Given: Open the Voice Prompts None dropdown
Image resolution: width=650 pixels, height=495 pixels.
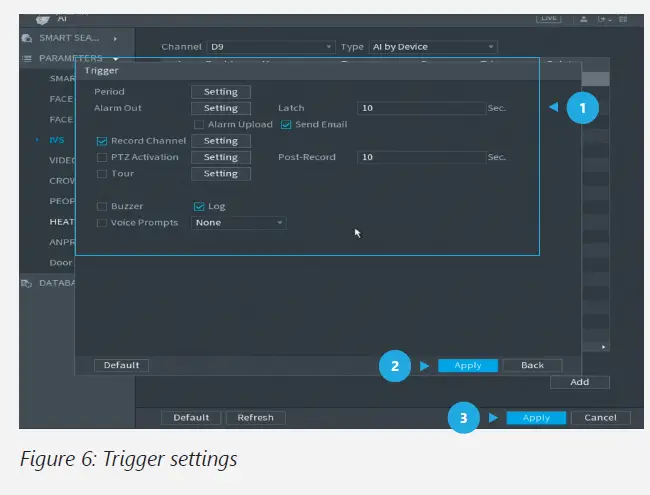Looking at the screenshot, I should [238, 223].
